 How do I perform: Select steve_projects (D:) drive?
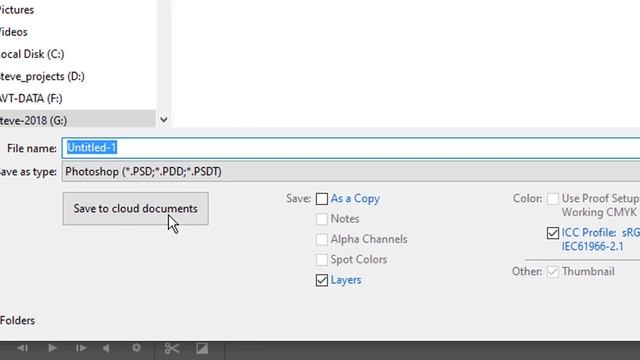pyautogui.click(x=42, y=76)
